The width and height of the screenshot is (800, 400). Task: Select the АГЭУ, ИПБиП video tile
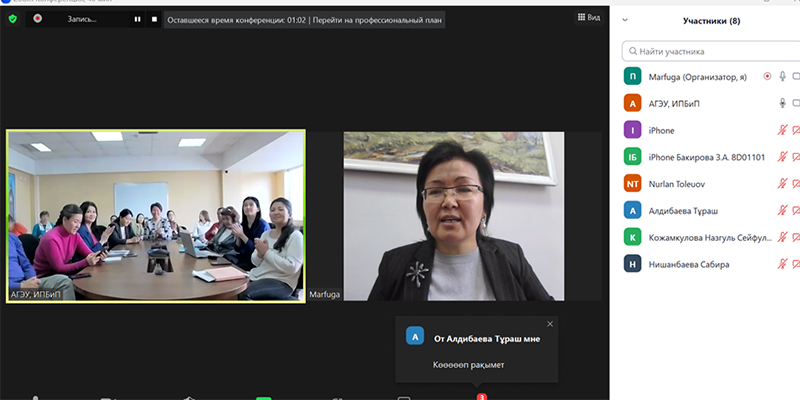(x=156, y=216)
